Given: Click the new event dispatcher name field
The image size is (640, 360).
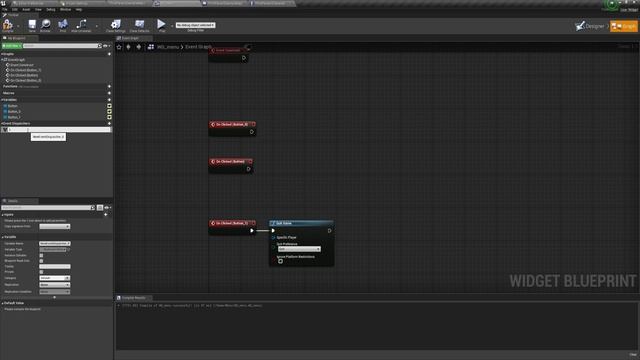Looking at the screenshot, I should pyautogui.click(x=59, y=129).
